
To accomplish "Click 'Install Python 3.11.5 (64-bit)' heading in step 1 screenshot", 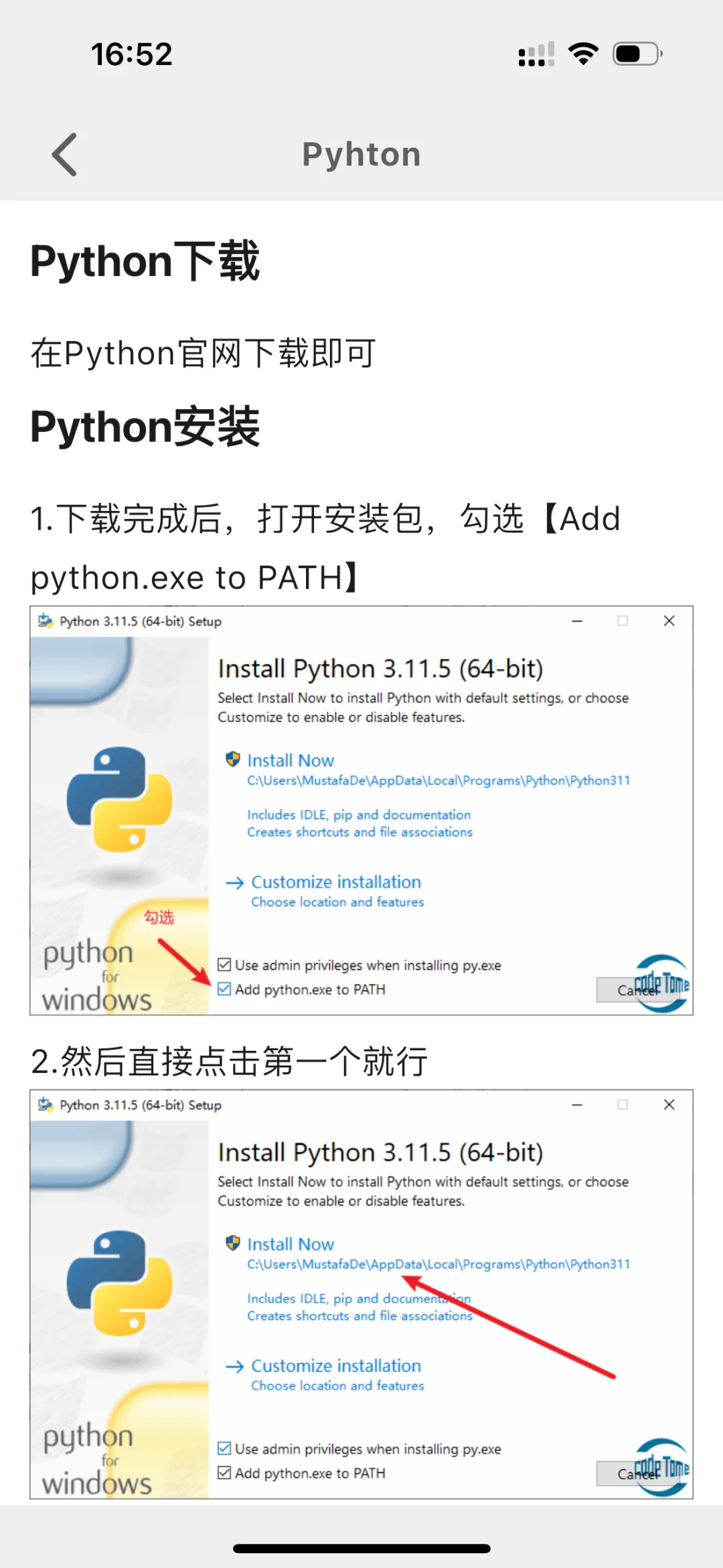I will tap(380, 668).
